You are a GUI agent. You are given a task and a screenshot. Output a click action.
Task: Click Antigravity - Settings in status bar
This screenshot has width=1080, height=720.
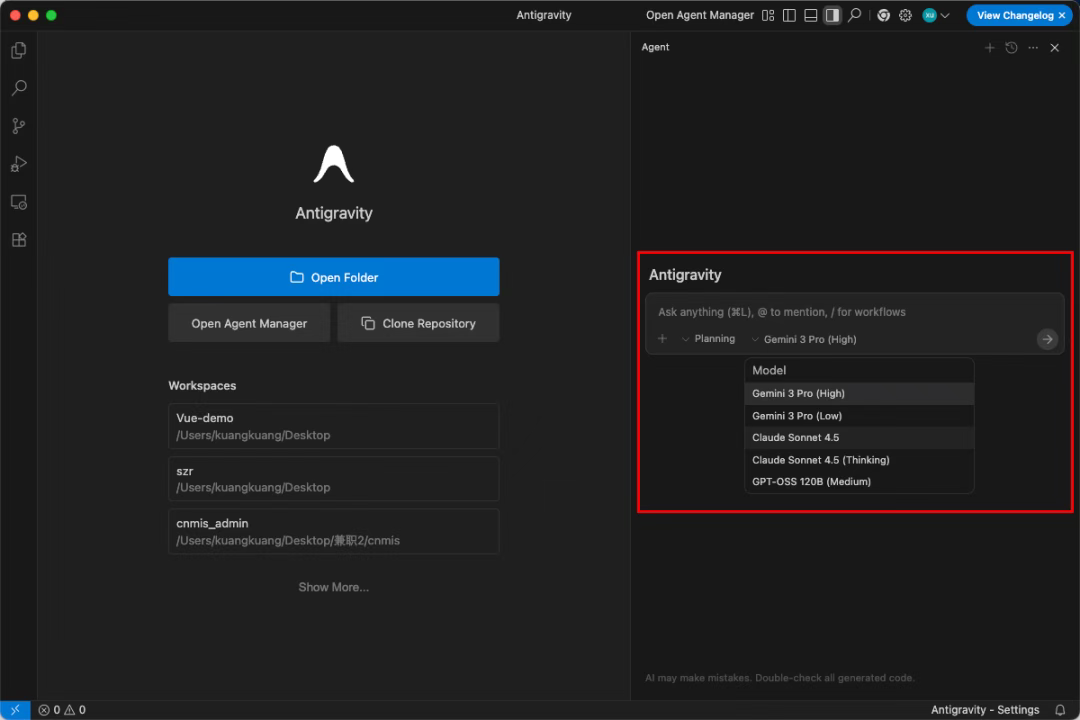[x=984, y=710]
